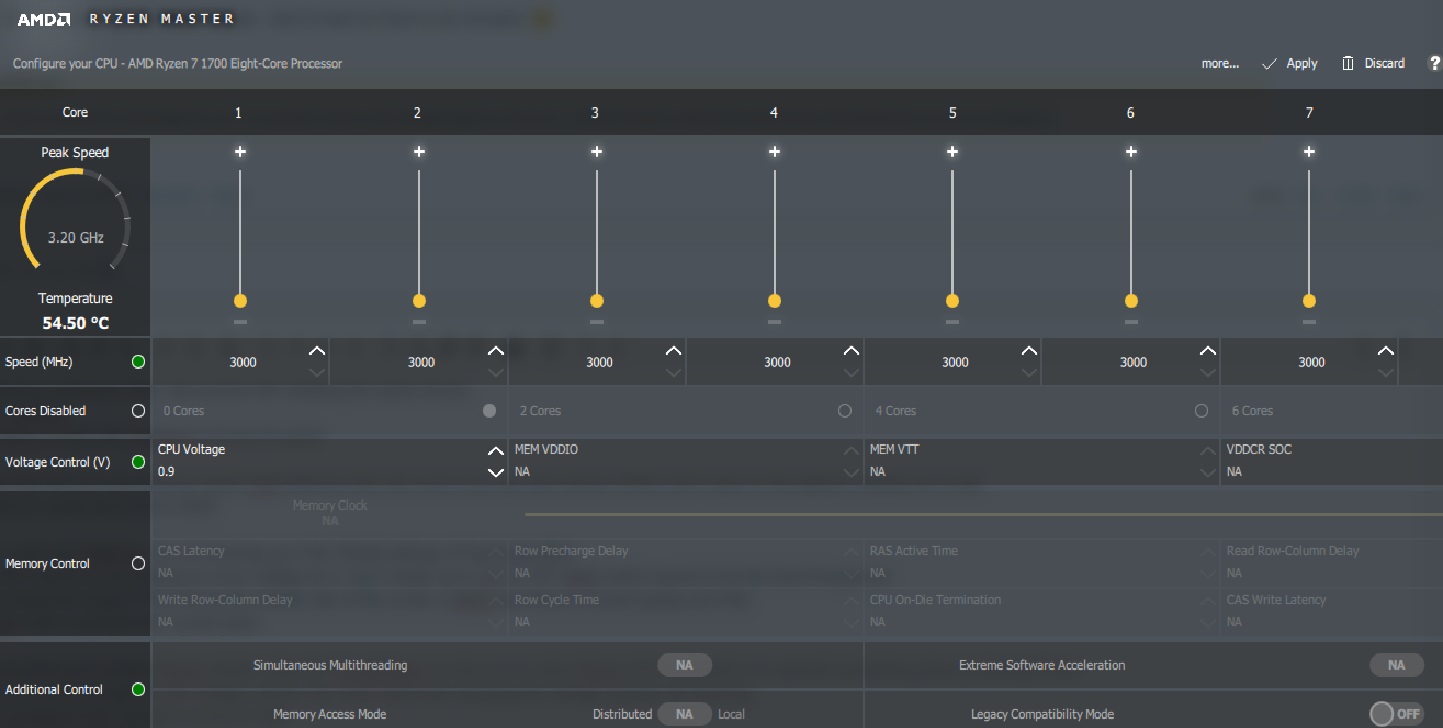Toggle the Memory Control indicator

(138, 563)
